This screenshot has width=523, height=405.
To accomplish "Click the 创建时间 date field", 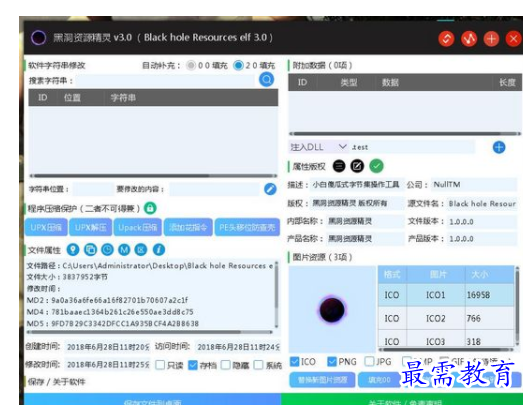I will pos(107,347).
